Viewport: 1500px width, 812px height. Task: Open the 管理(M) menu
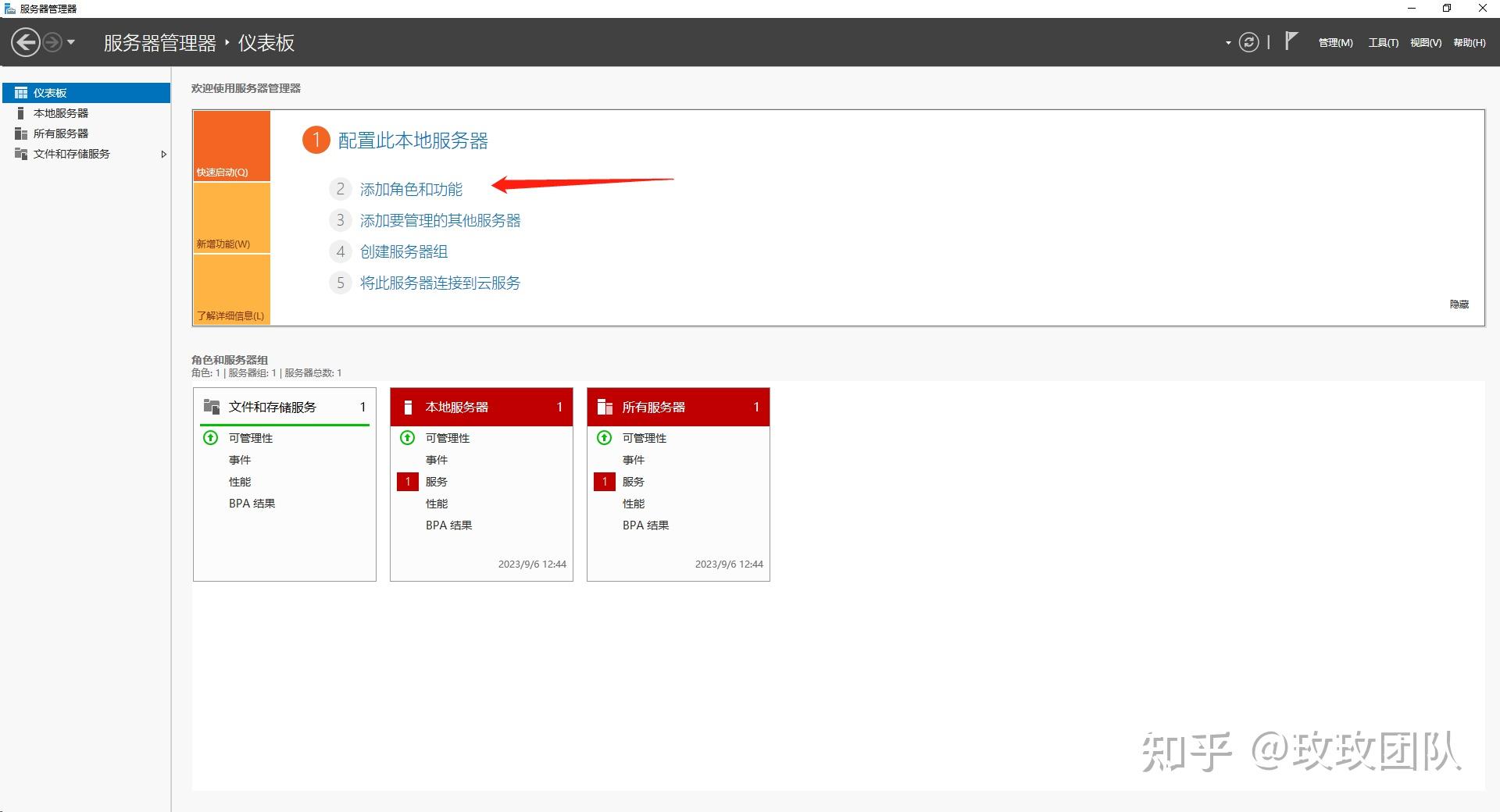point(1334,42)
